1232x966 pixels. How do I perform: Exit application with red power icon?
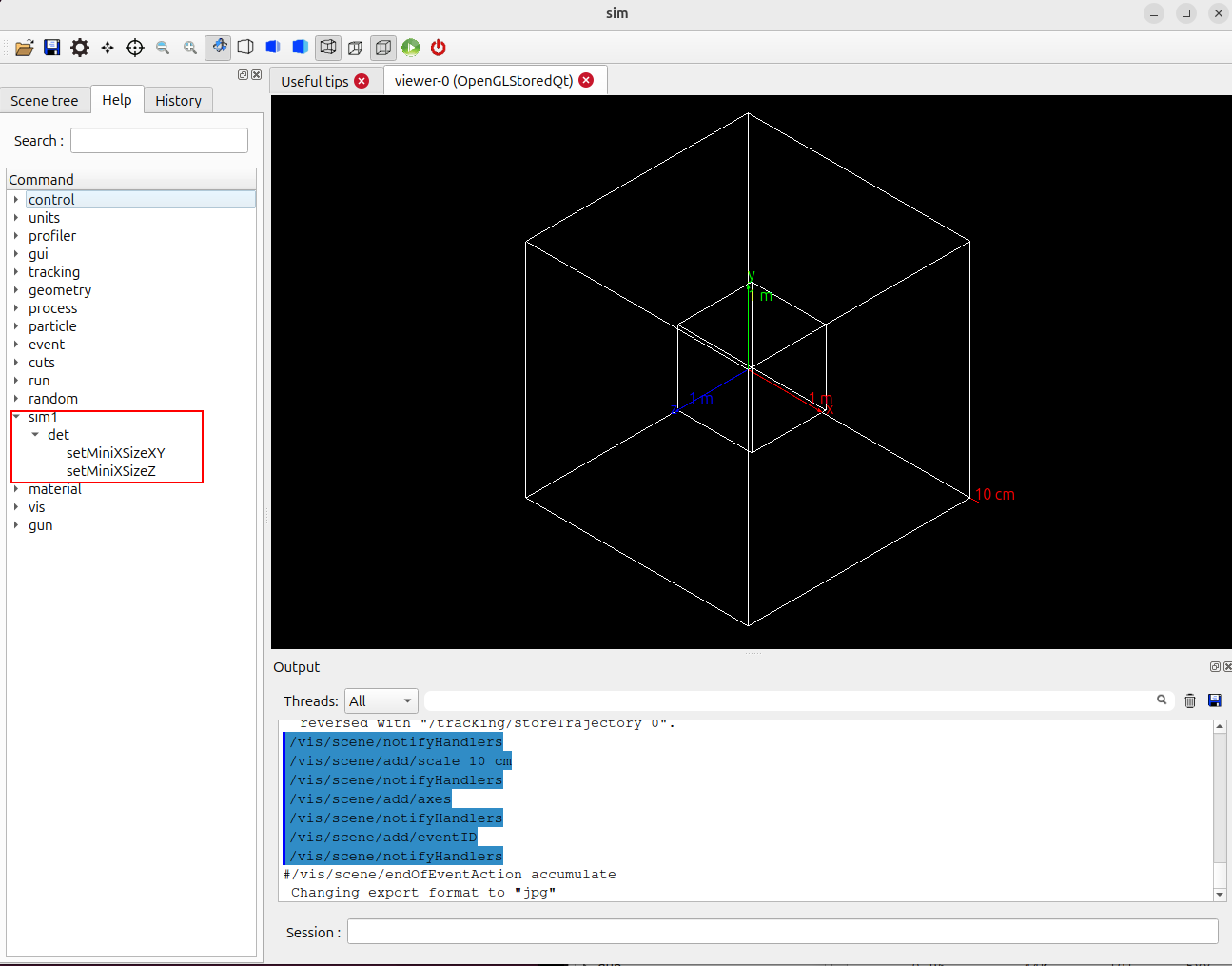coord(439,48)
